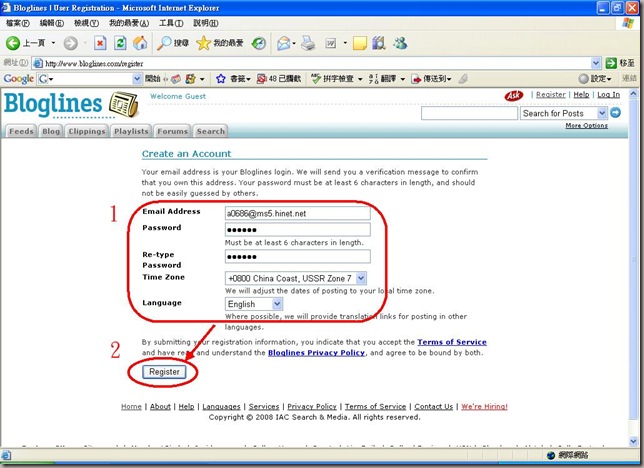
Task: Click the Bloglines newspaper logo
Action: pos(124,104)
